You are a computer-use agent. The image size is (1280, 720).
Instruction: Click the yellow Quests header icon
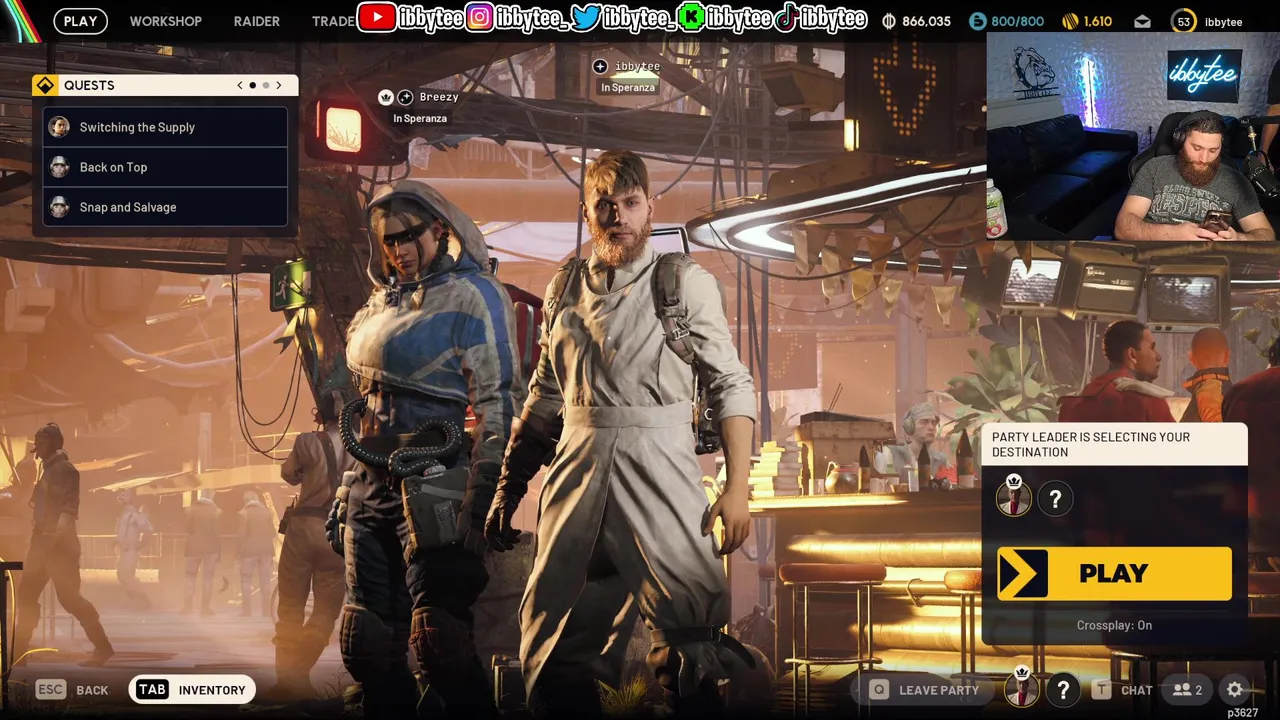(x=45, y=85)
